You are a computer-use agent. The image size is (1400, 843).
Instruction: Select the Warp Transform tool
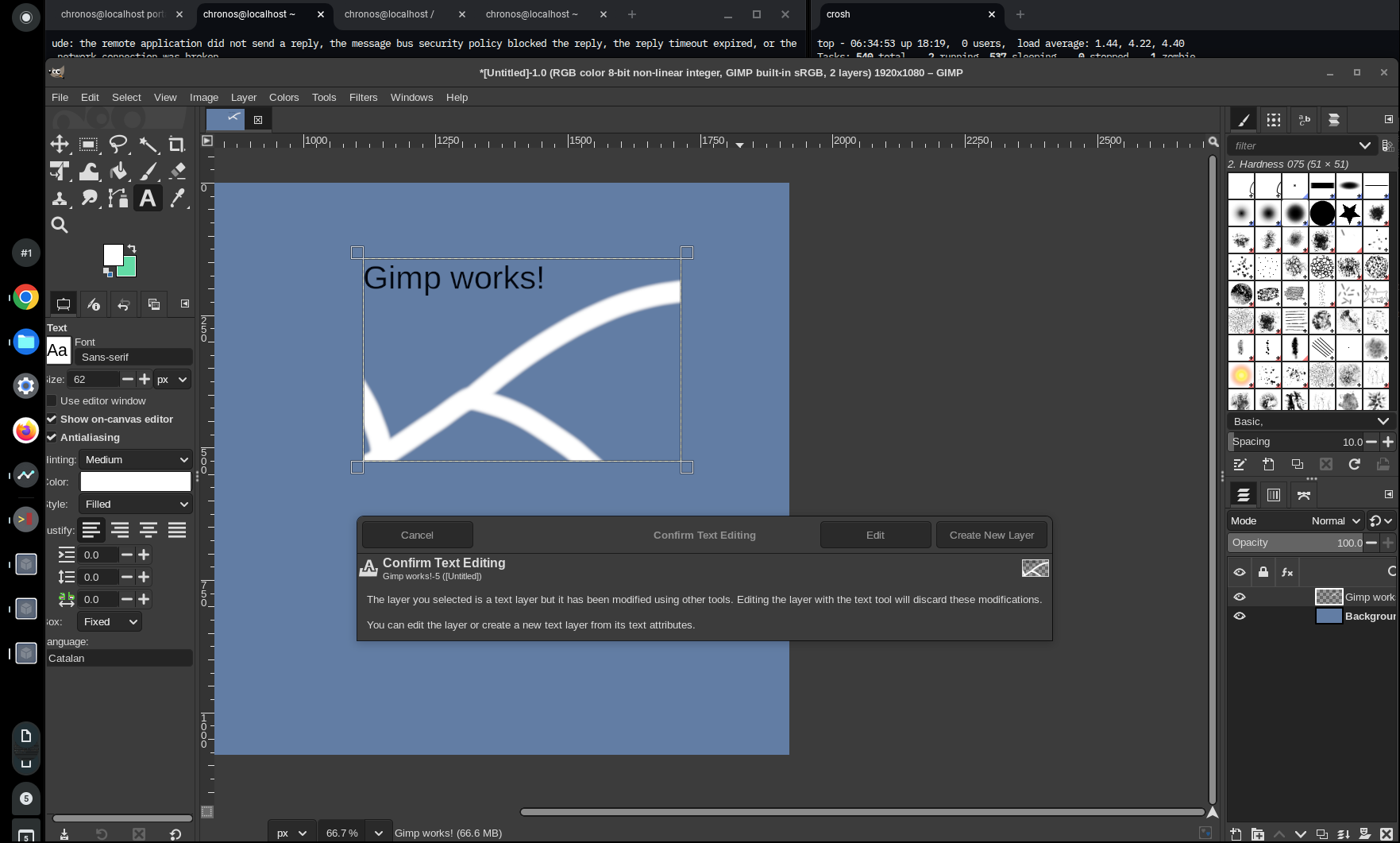[89, 172]
